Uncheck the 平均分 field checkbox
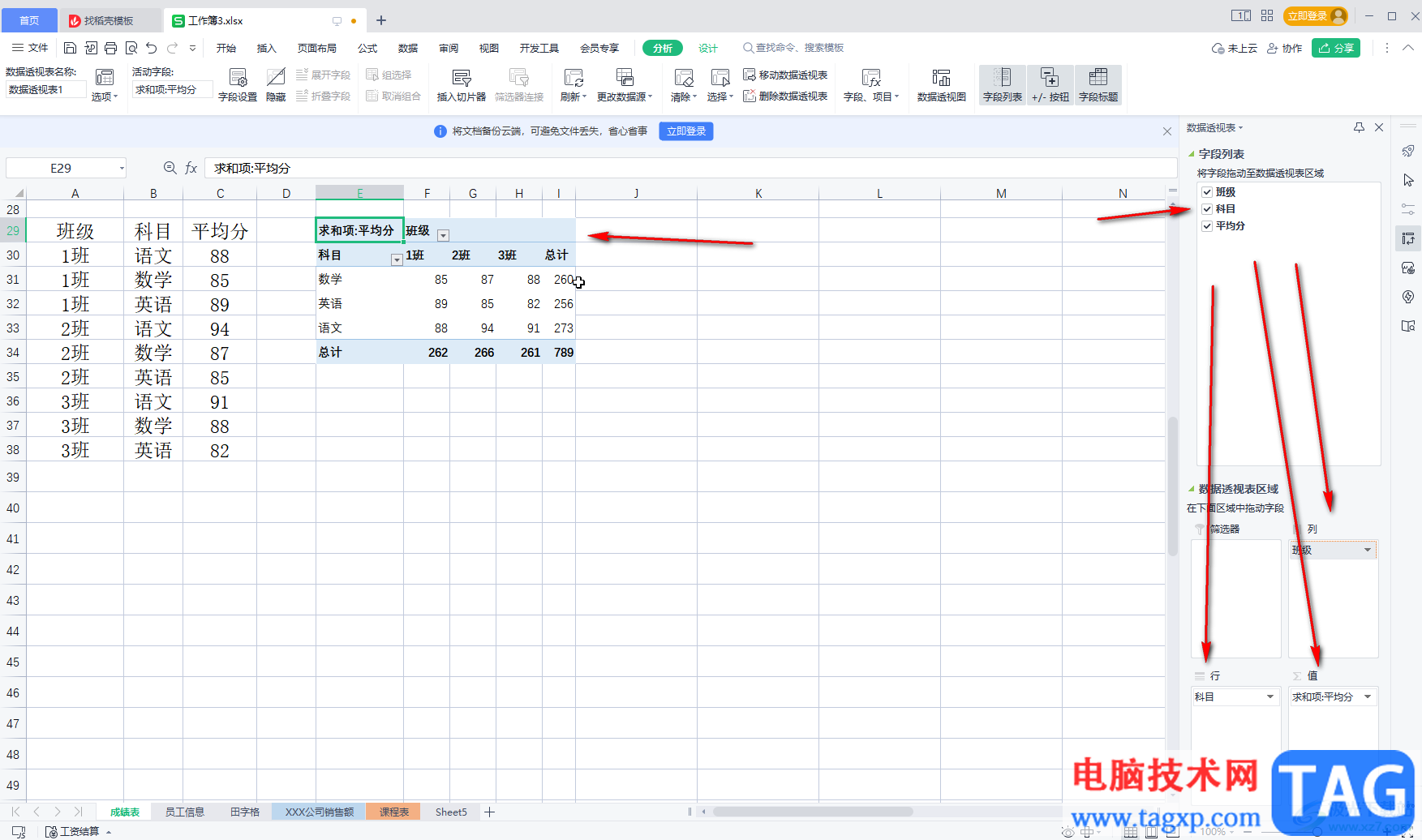1422x840 pixels. click(1207, 226)
